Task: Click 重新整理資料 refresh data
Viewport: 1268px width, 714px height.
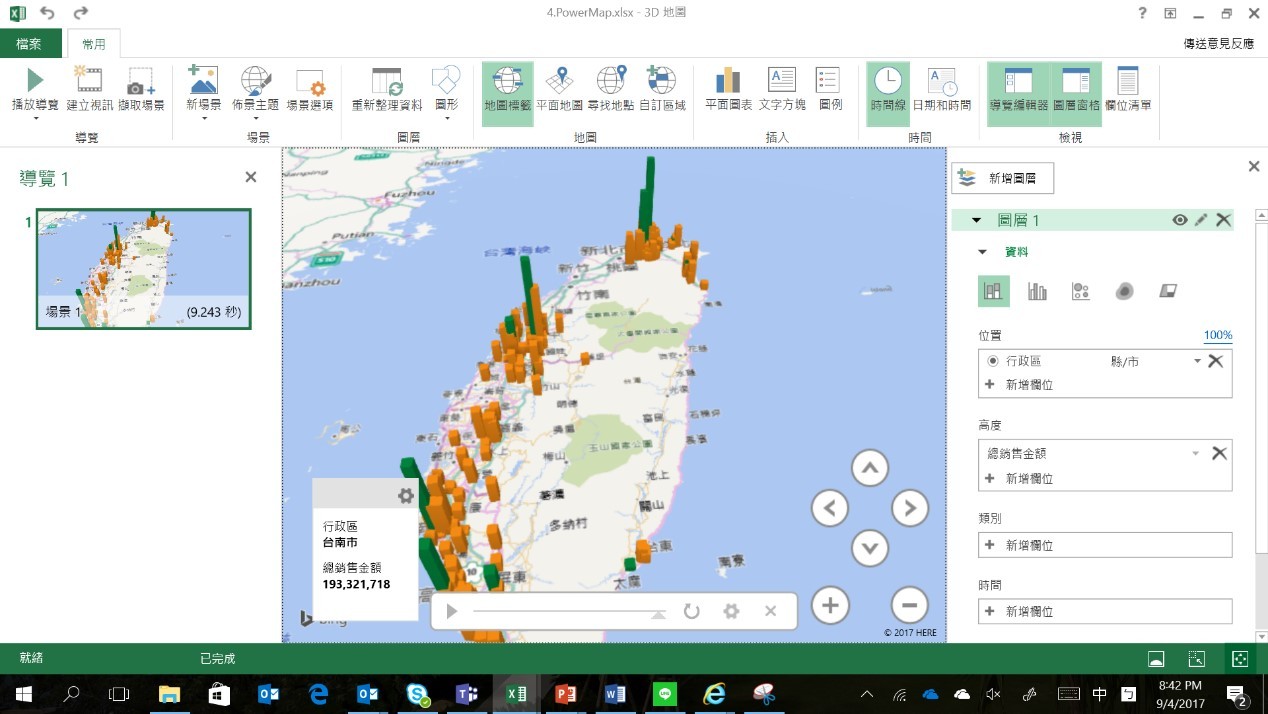Action: [387, 90]
